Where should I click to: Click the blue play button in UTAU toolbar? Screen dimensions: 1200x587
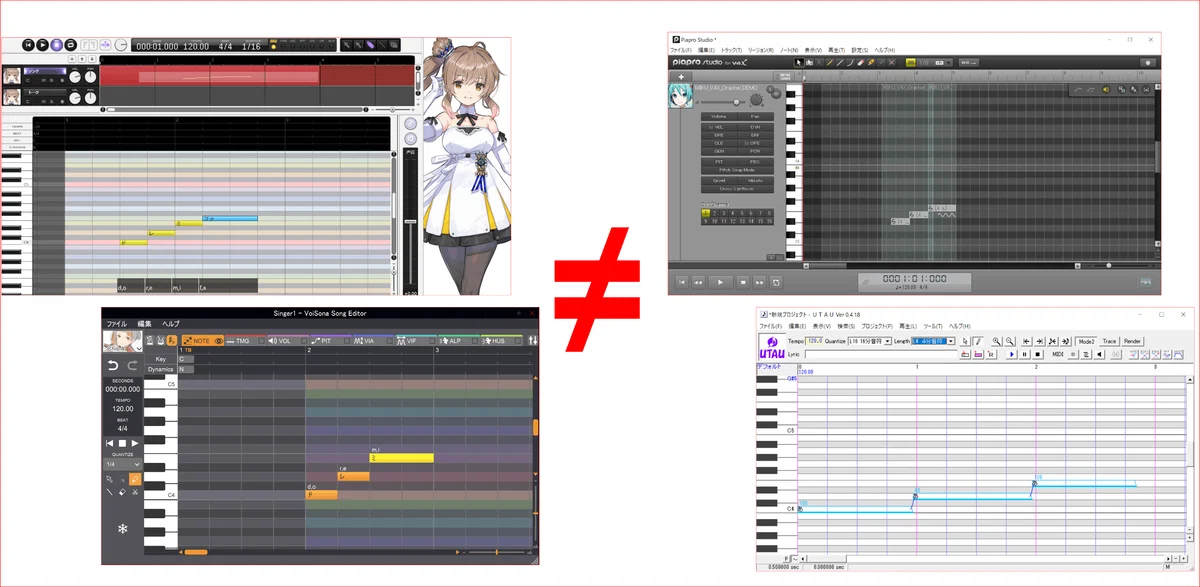1011,354
